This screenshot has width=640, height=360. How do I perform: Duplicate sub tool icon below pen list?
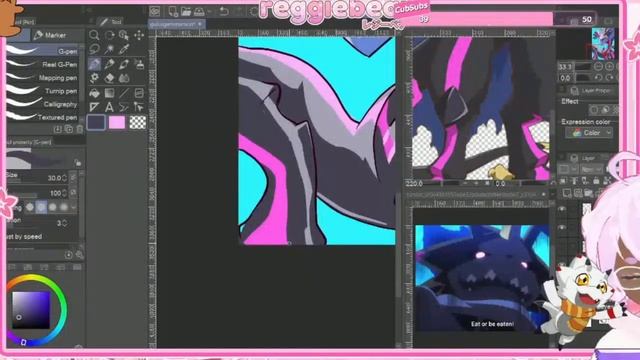point(69,129)
